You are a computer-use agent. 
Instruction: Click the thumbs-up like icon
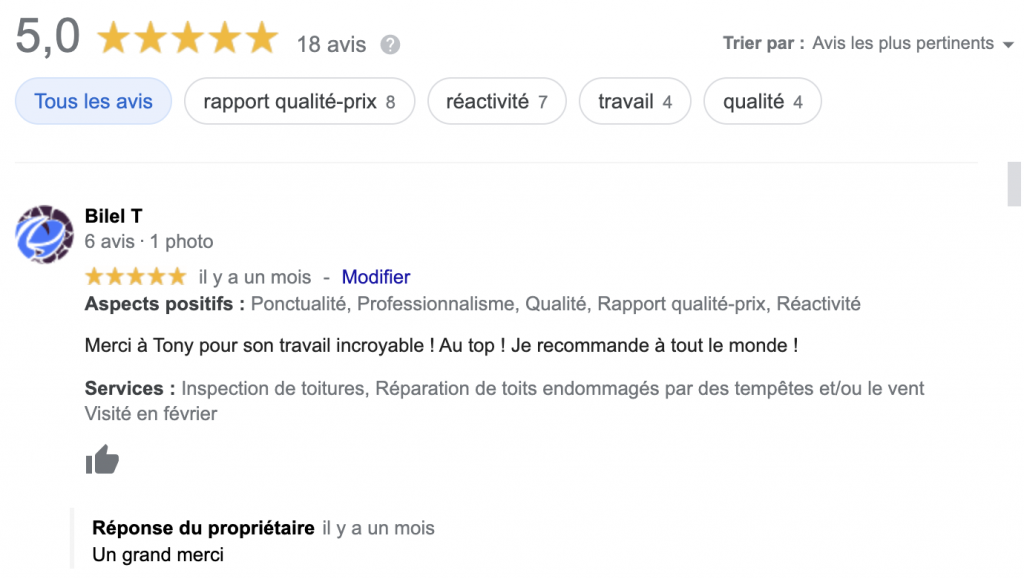[102, 460]
